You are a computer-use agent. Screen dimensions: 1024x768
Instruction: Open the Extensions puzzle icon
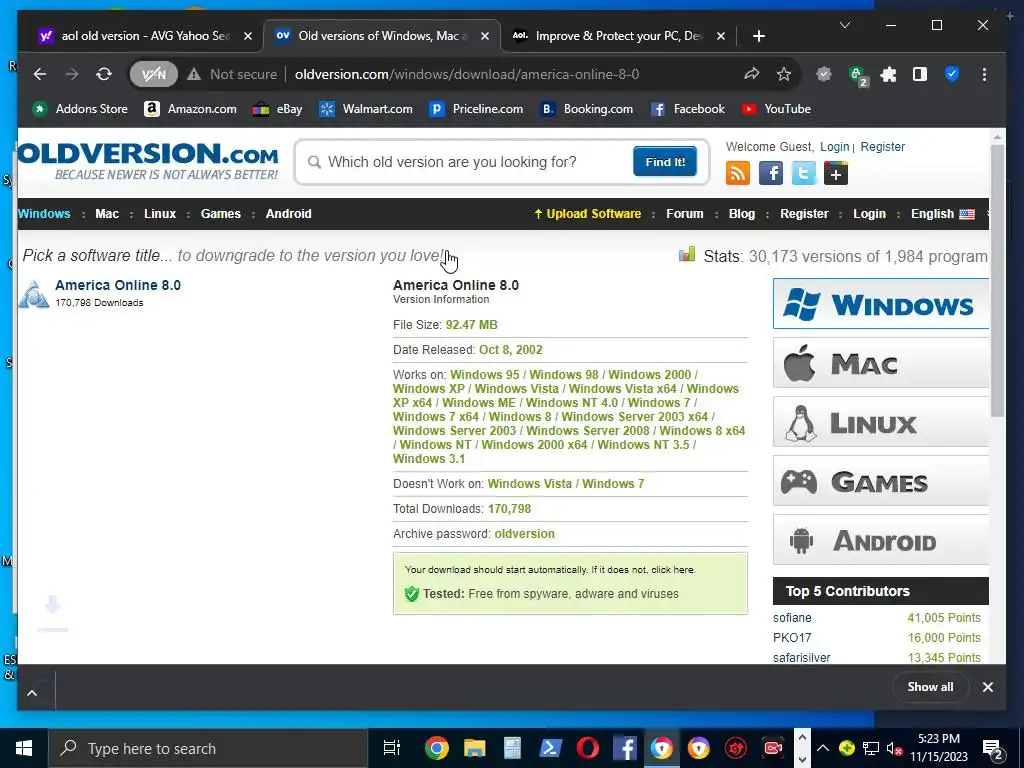click(888, 74)
